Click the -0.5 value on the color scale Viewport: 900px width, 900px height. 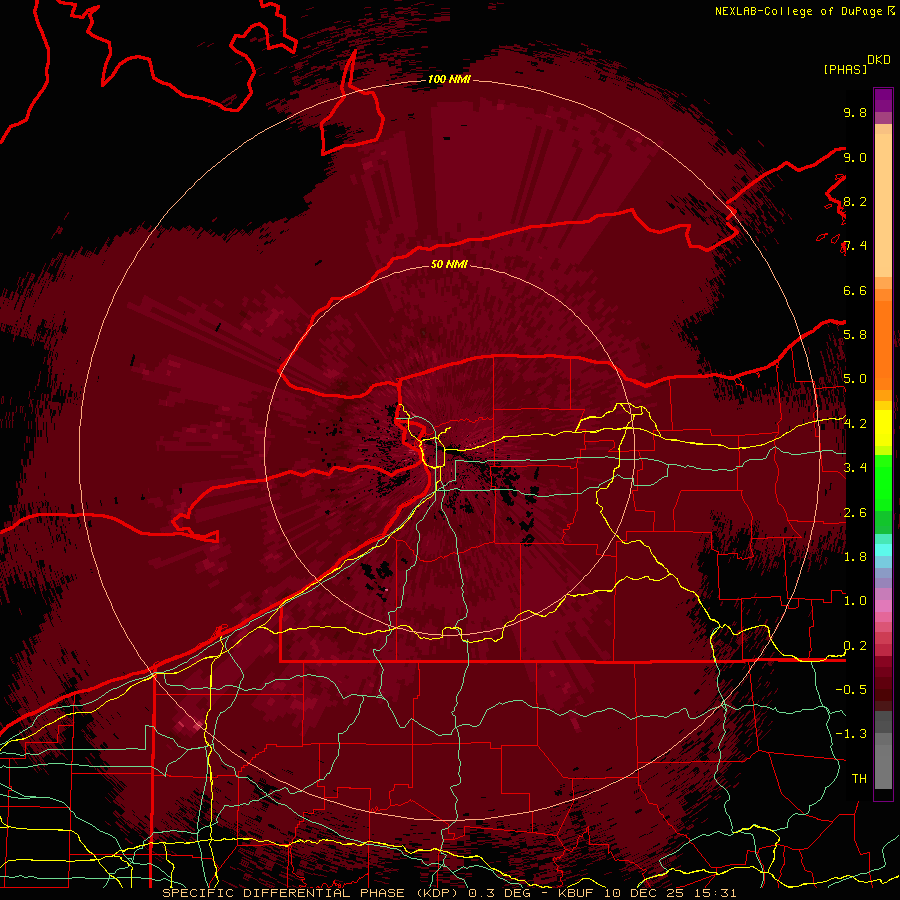851,689
